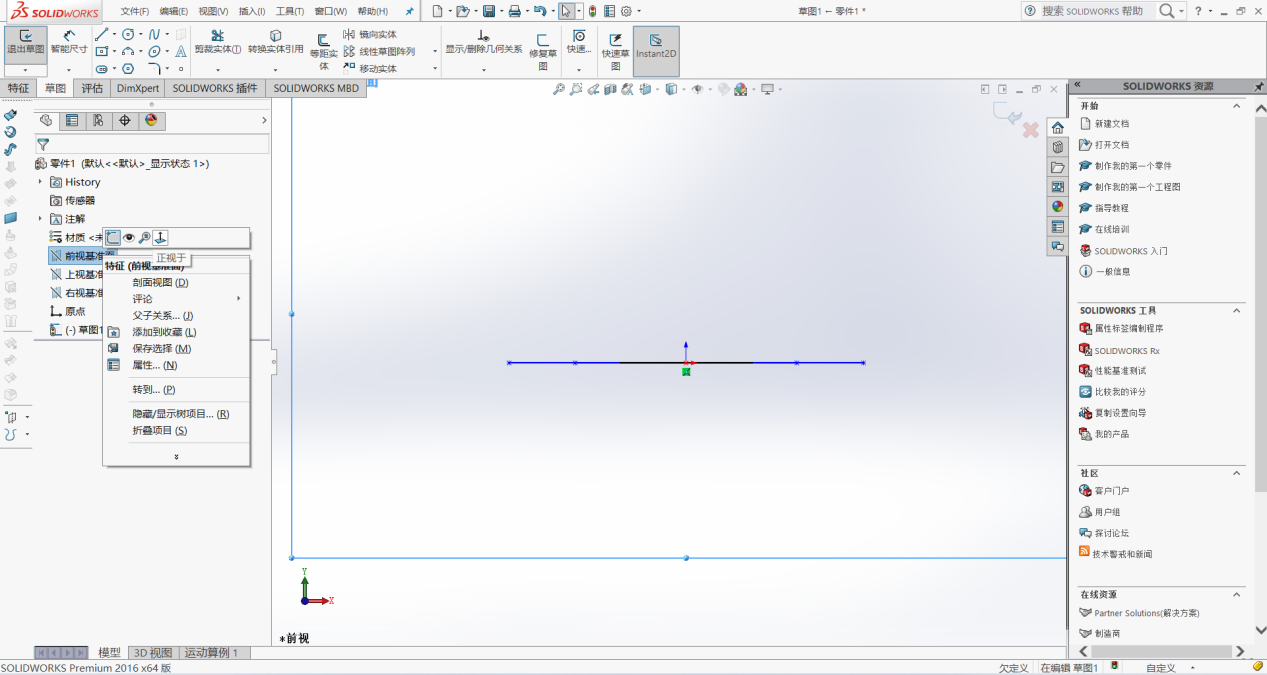
Task: Switch to the DimXpert tab
Action: [x=138, y=88]
